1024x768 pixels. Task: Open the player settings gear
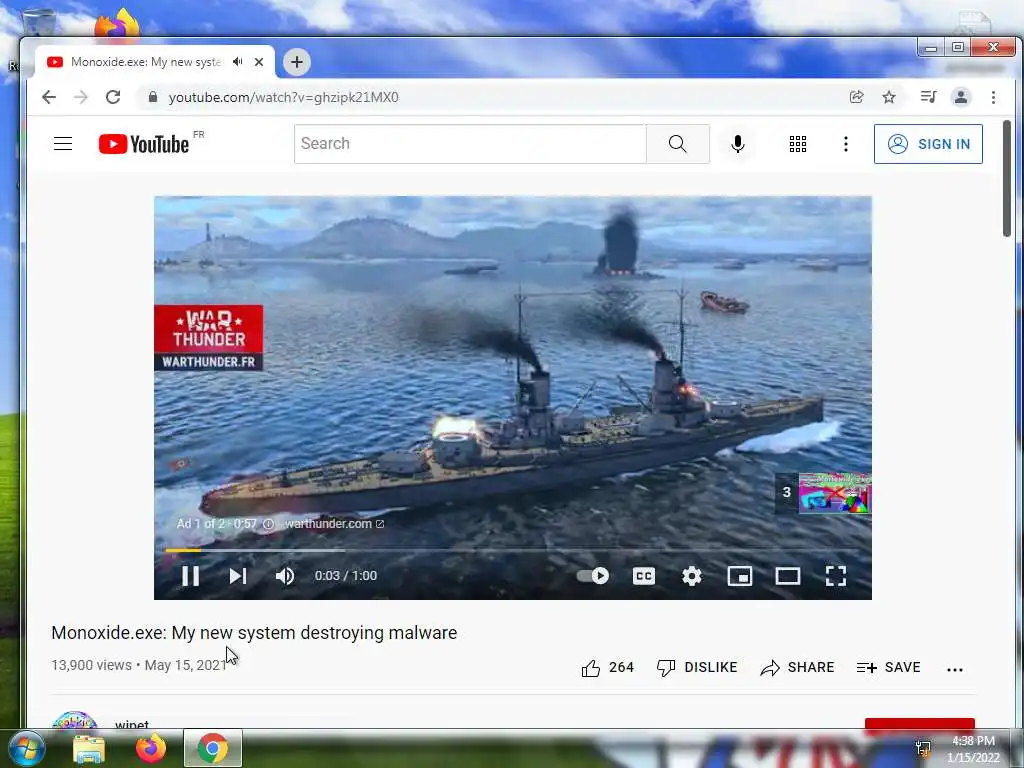tap(692, 575)
